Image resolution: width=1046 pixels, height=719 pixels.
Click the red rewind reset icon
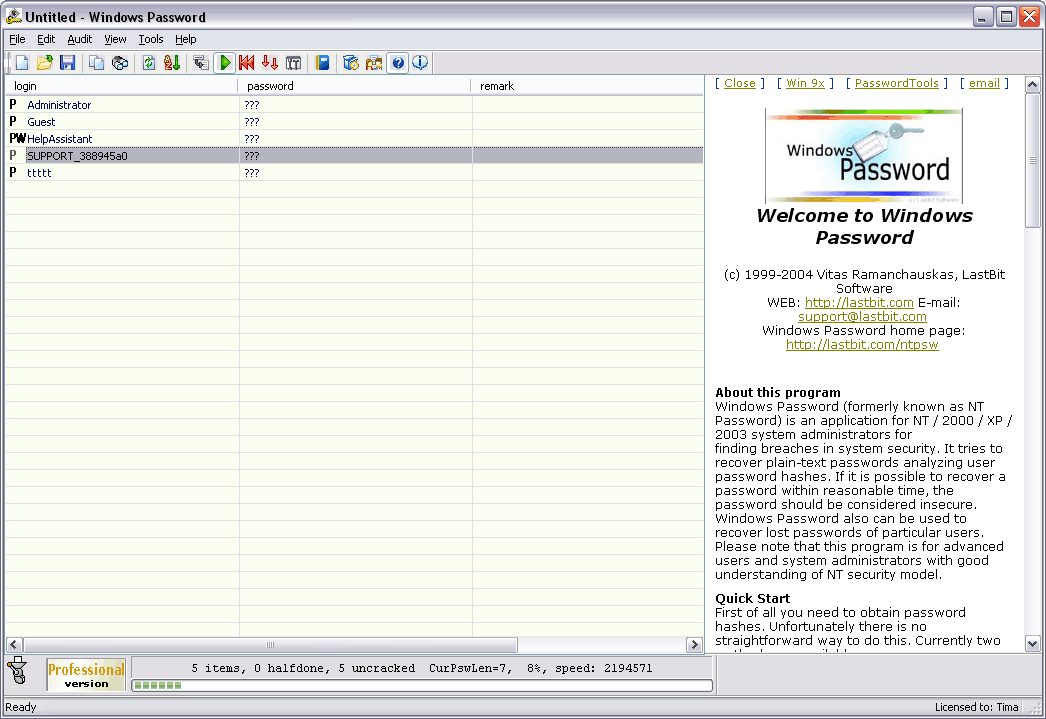tap(247, 62)
